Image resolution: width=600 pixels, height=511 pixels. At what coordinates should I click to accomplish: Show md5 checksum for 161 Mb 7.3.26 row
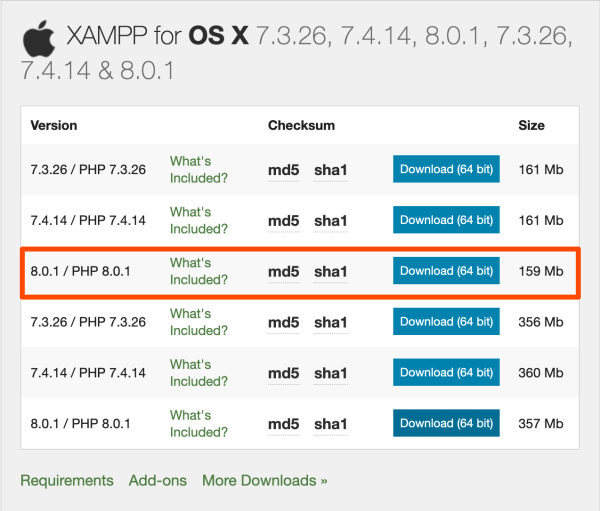tap(284, 170)
